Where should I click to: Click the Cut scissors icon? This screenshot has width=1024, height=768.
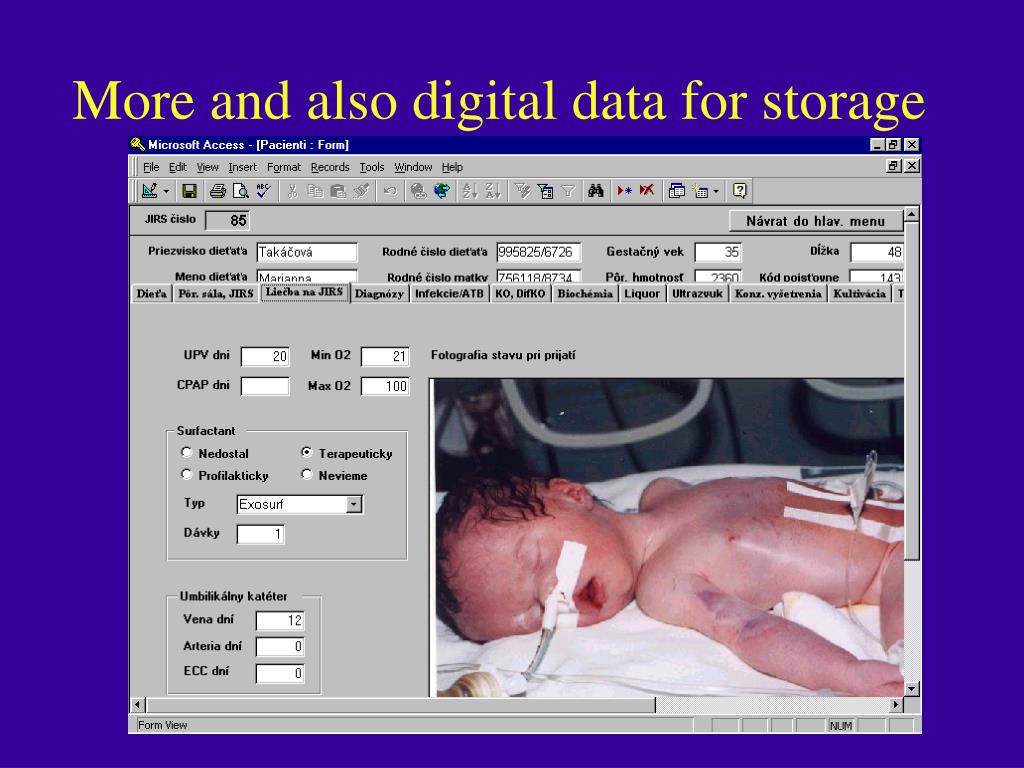293,191
